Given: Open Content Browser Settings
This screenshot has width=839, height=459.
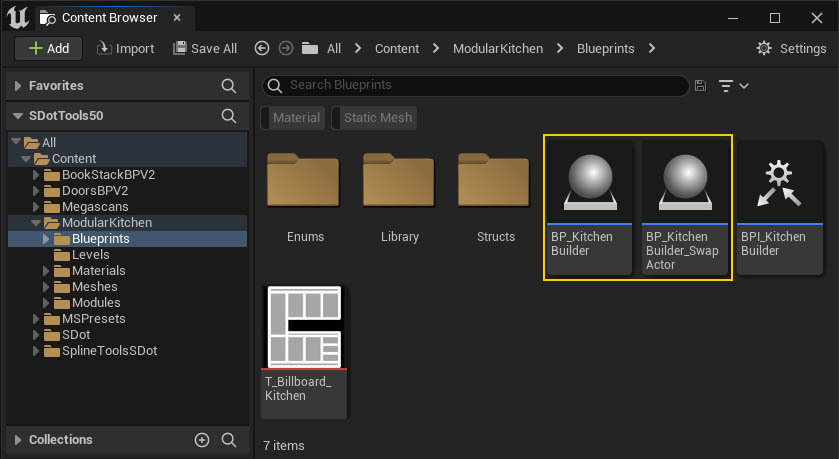Looking at the screenshot, I should click(791, 49).
